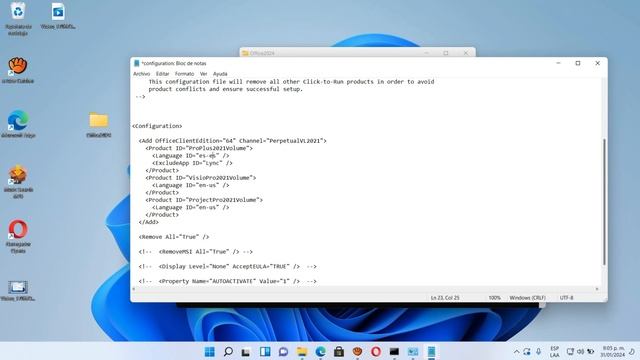This screenshot has height=360, width=640.
Task: Click the Notepad vertical scrollbar thumb
Action: (x=604, y=202)
